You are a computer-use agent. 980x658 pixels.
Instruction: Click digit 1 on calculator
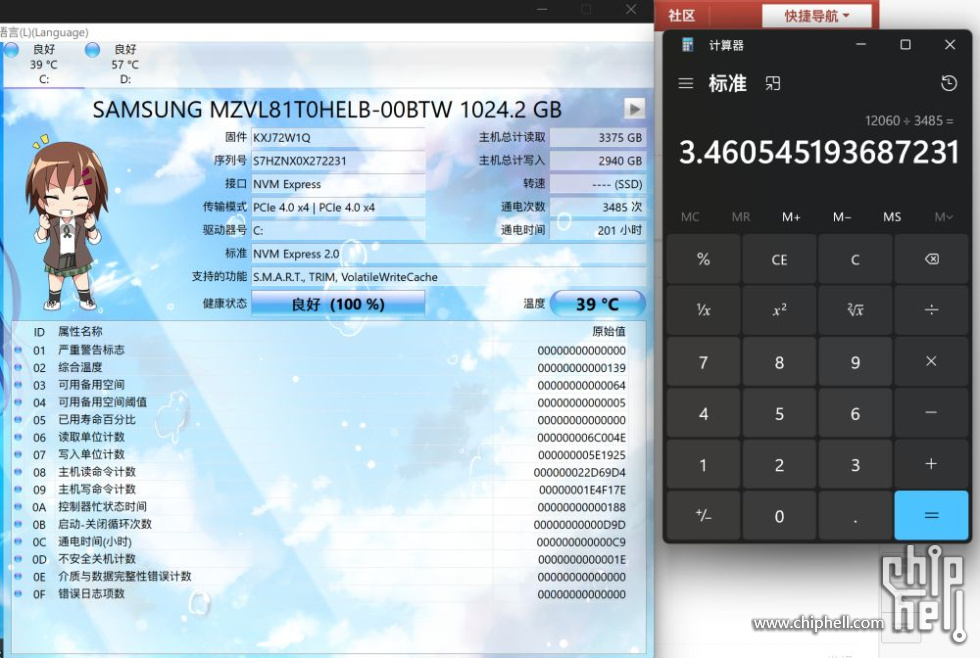pyautogui.click(x=704, y=464)
